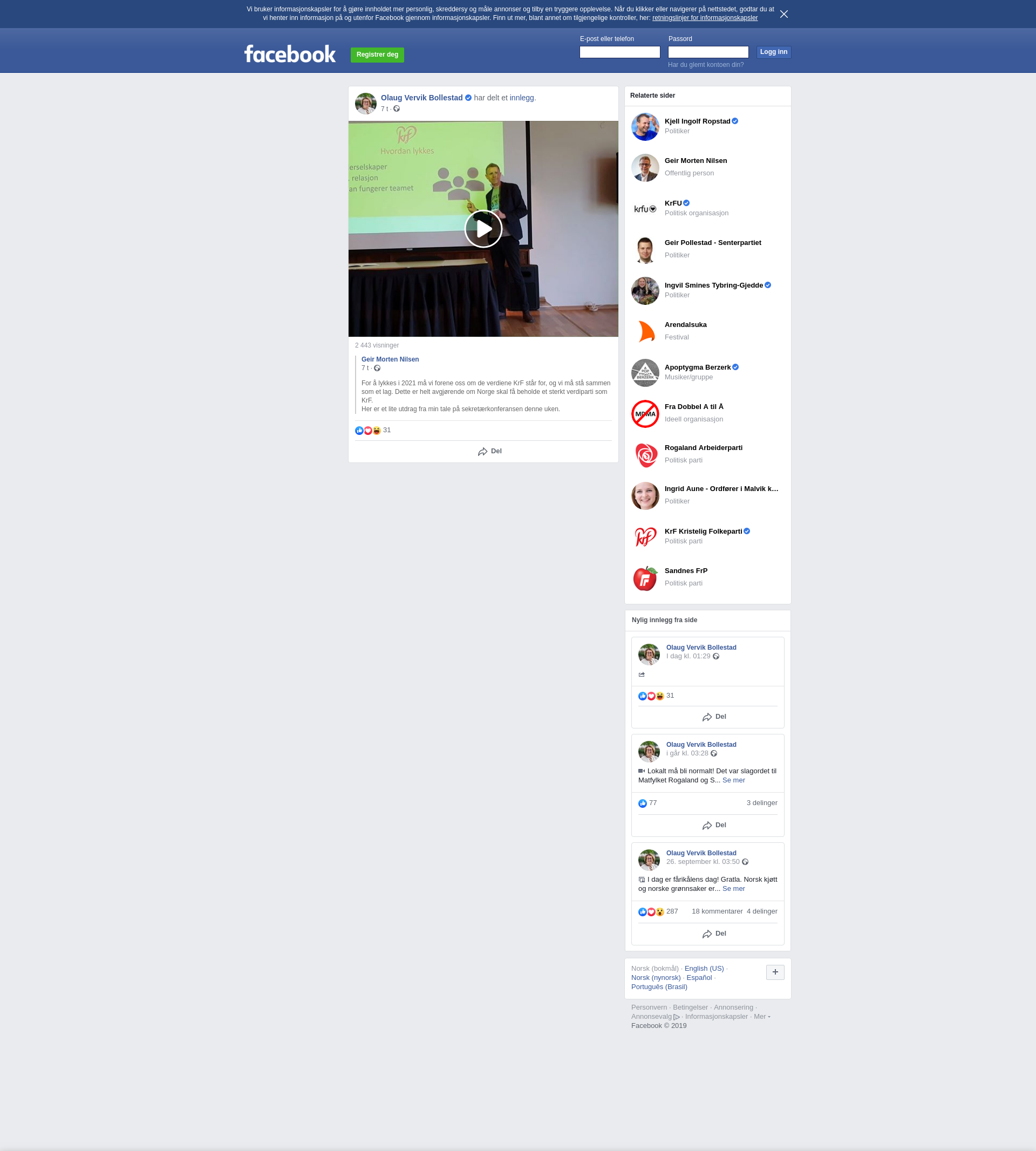
Task: Click the like reaction icon on main post
Action: point(359,431)
